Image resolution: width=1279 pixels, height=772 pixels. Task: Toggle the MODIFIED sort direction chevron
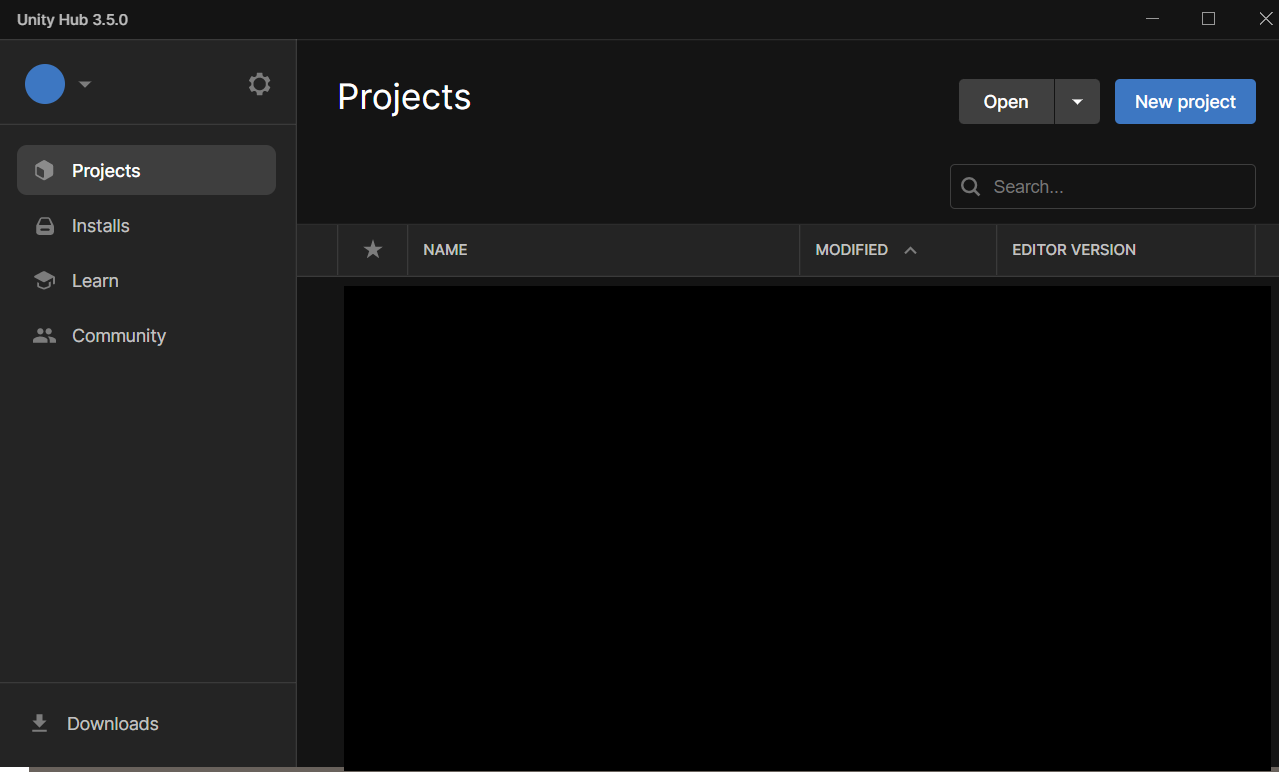point(908,249)
